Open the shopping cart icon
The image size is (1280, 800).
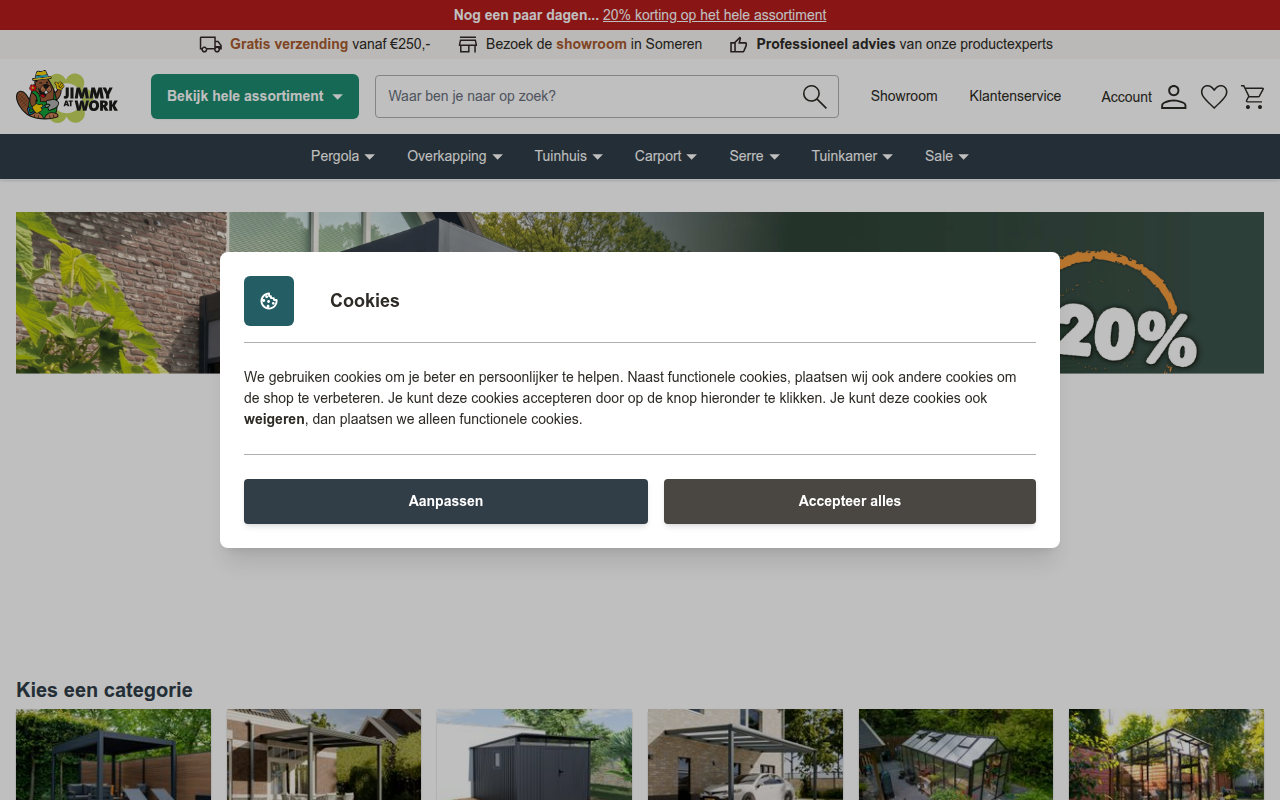point(1253,97)
